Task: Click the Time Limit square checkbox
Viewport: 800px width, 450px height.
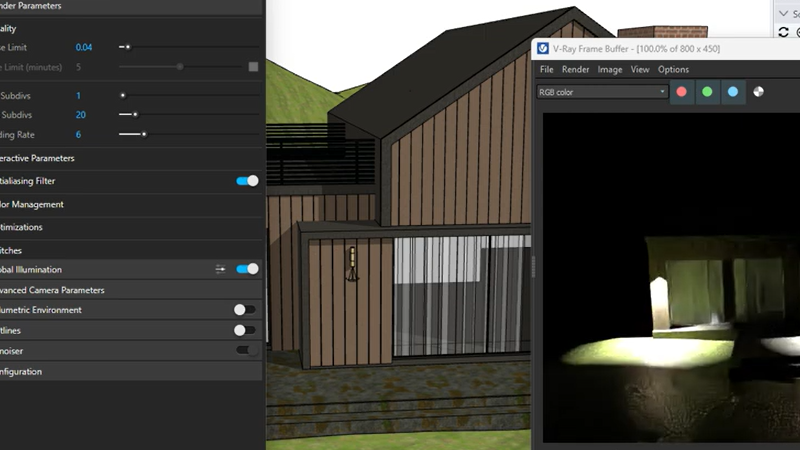Action: pyautogui.click(x=253, y=67)
